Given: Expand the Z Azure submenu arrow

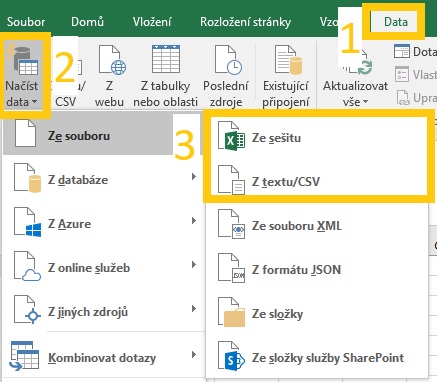Looking at the screenshot, I should click(194, 221).
